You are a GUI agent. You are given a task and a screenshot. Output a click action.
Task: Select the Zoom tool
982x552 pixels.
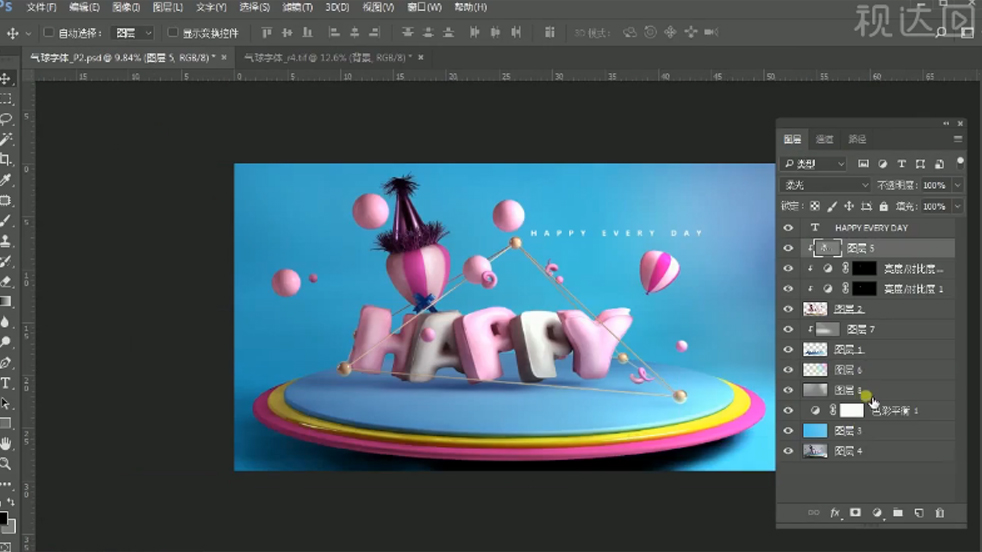[6, 464]
